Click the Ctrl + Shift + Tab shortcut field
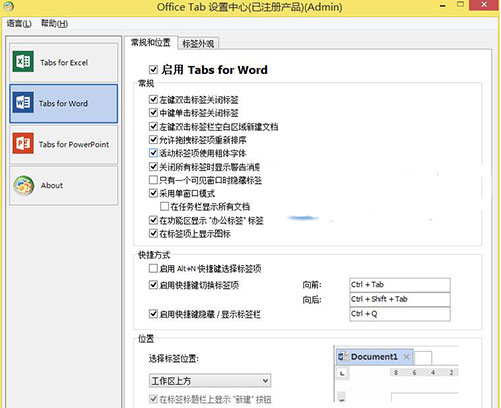 pyautogui.click(x=400, y=299)
